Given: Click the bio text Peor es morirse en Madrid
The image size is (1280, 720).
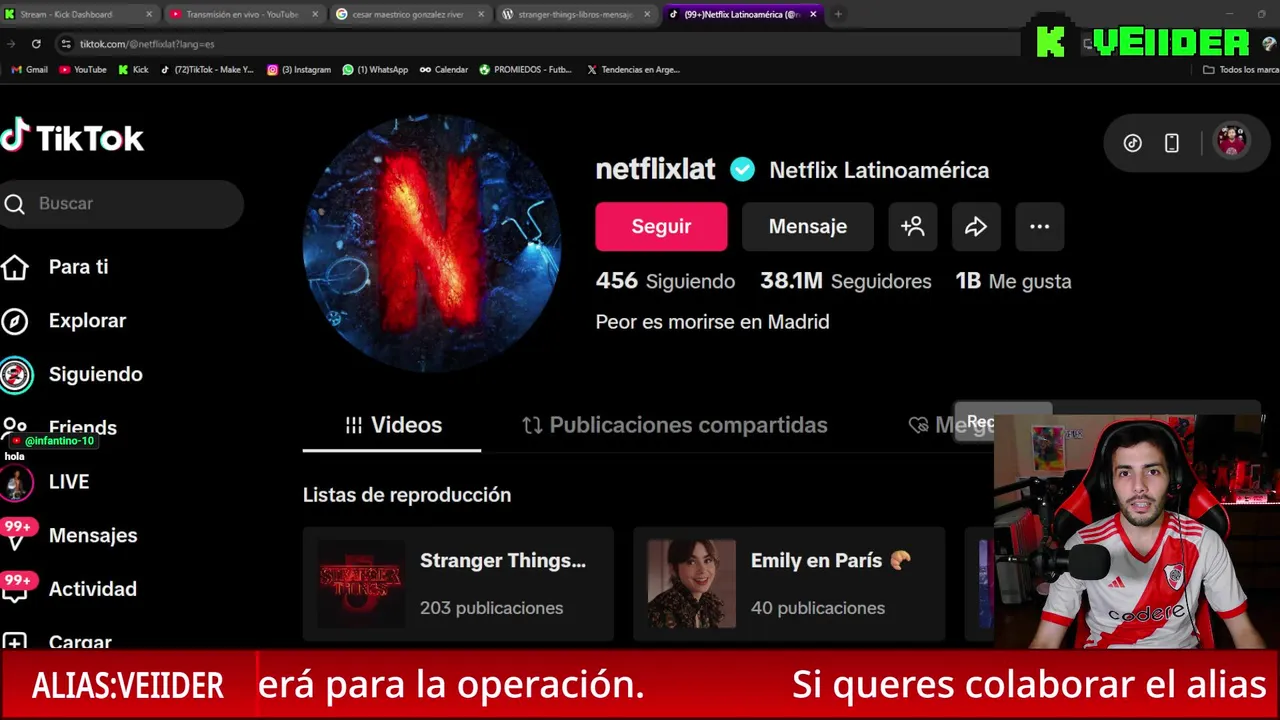Looking at the screenshot, I should coord(712,322).
